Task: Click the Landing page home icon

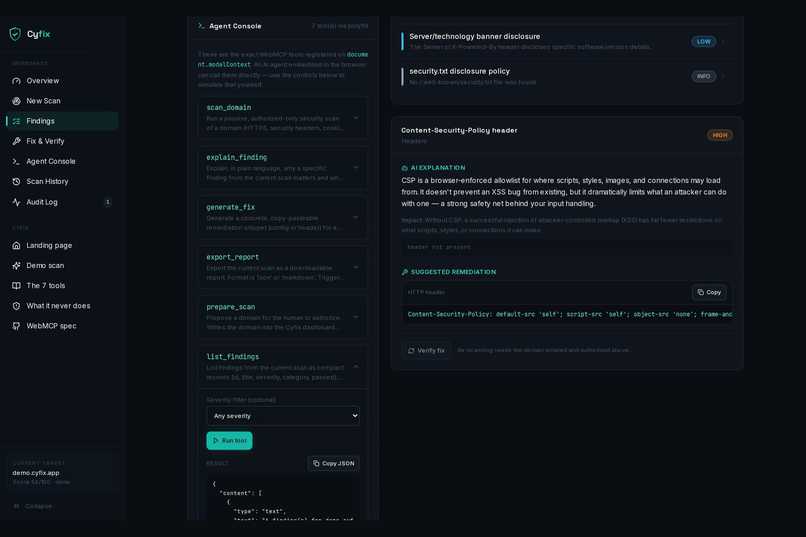Action: [16, 246]
